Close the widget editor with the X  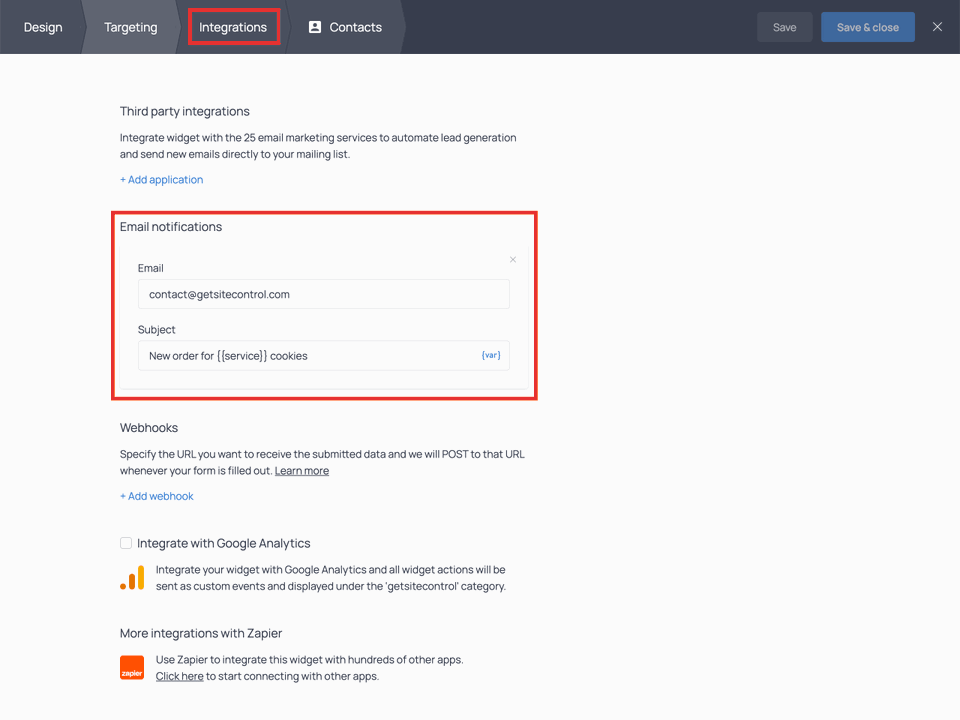[937, 27]
